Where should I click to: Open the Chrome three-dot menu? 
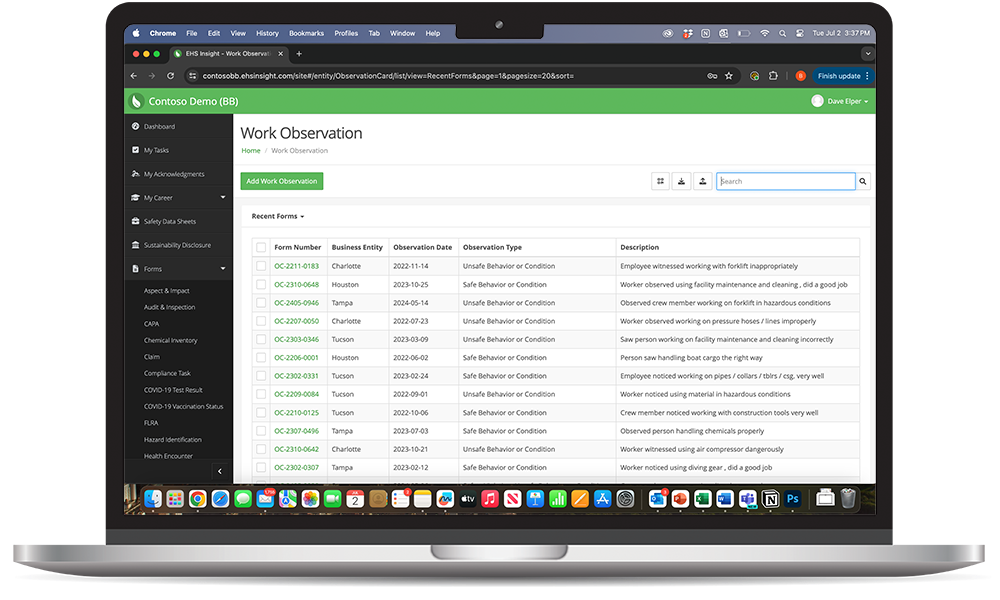click(x=867, y=76)
